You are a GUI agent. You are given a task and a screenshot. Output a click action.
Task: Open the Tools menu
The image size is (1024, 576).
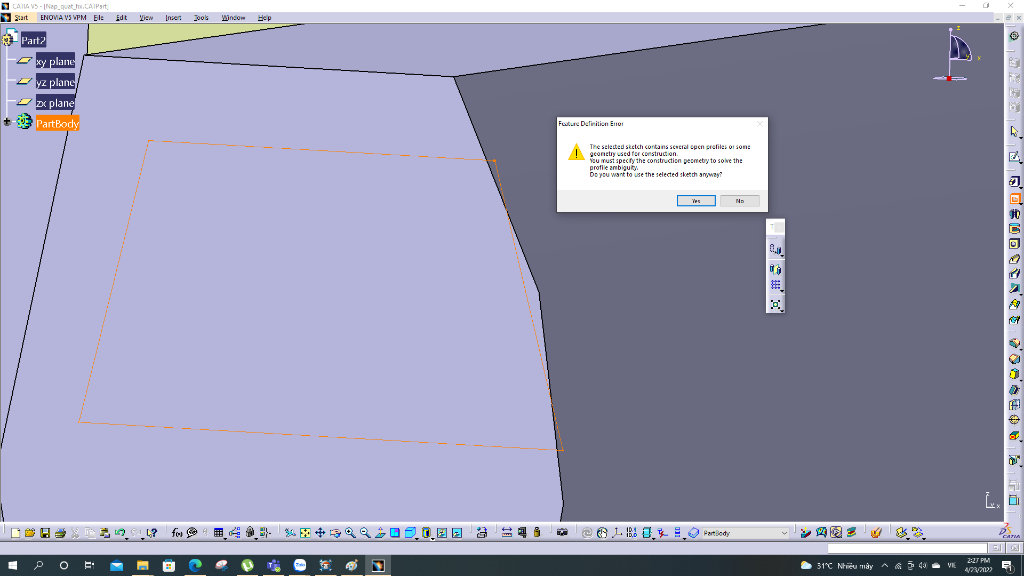click(200, 17)
